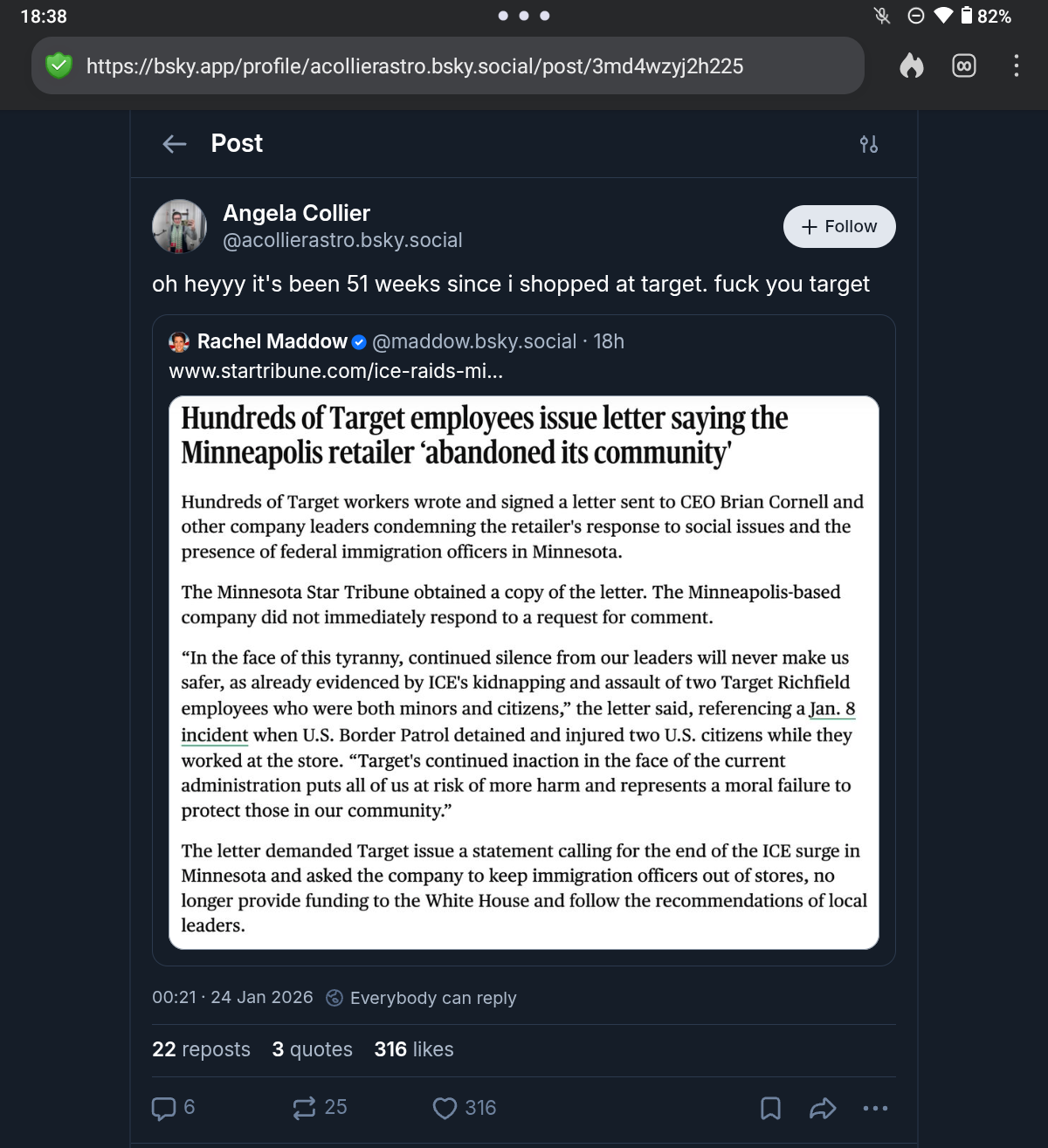Screen dimensions: 1048x1148
Task: Go back using the Post arrow
Action: (x=175, y=144)
